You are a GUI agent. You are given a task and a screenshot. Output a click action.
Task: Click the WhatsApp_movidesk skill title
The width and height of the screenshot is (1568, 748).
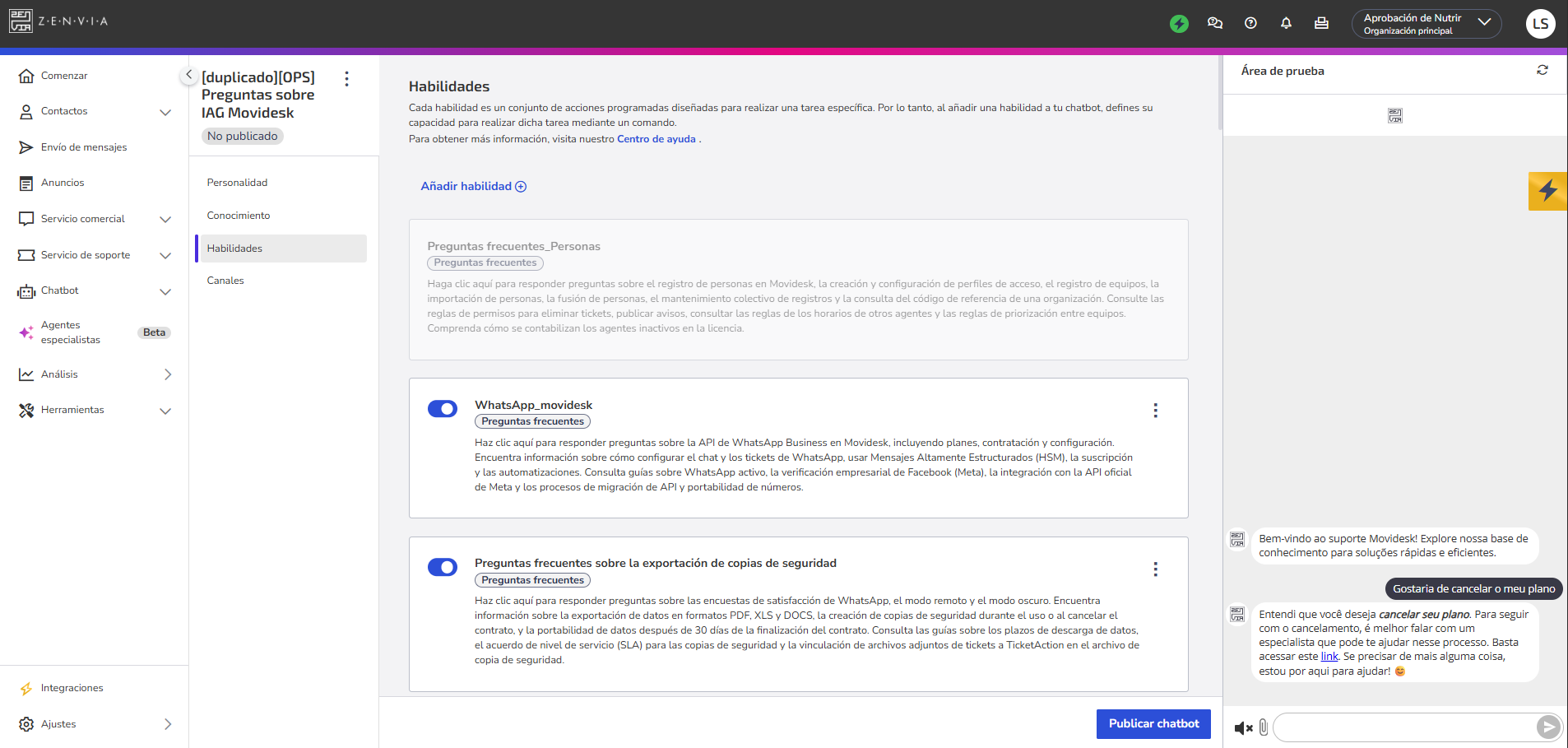point(533,405)
